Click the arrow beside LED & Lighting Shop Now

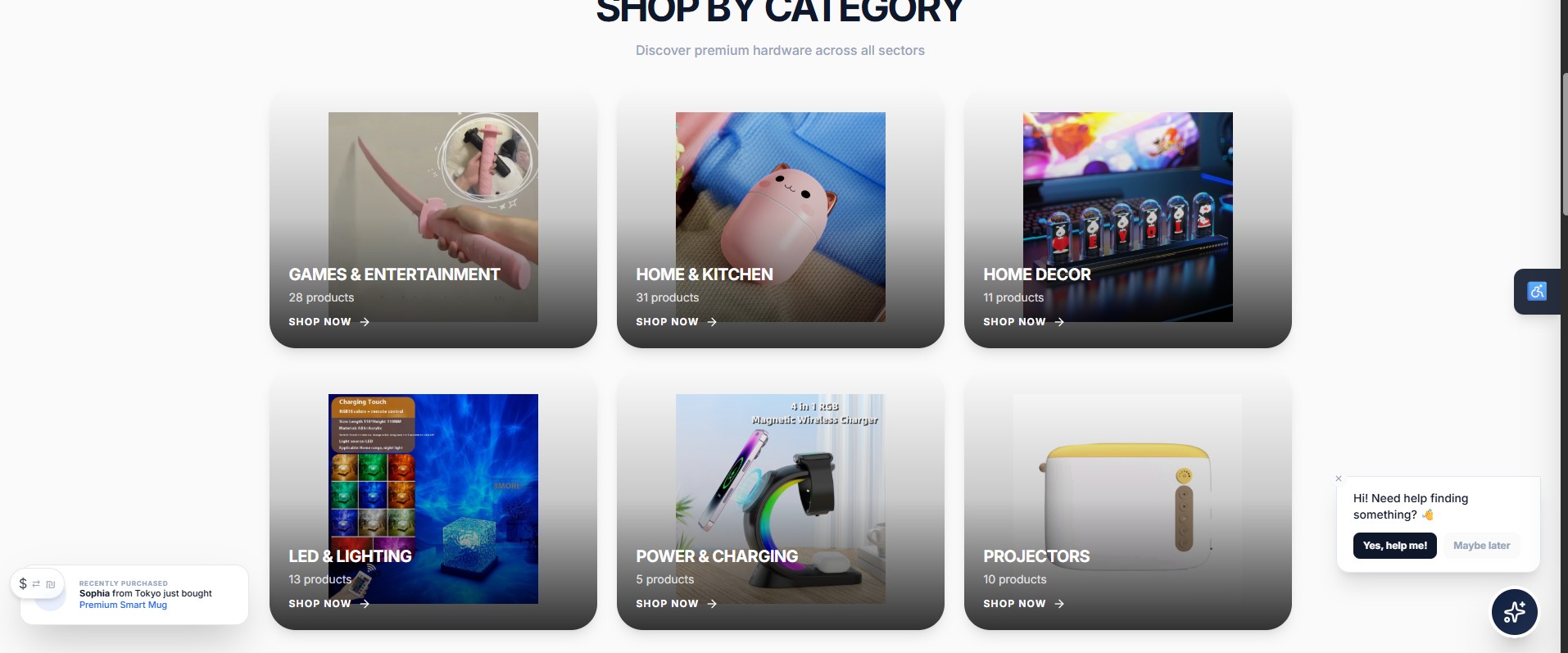point(365,604)
